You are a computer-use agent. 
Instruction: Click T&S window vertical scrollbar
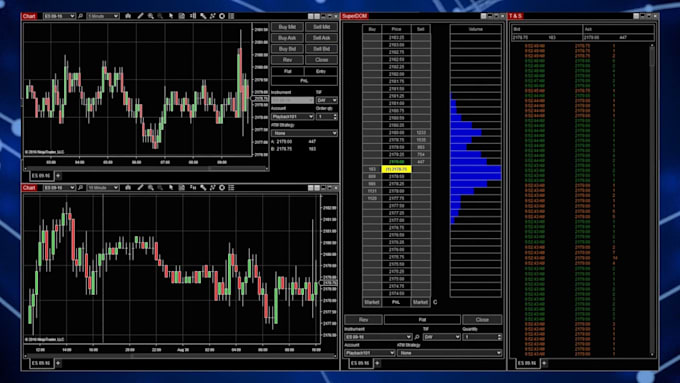[652, 200]
